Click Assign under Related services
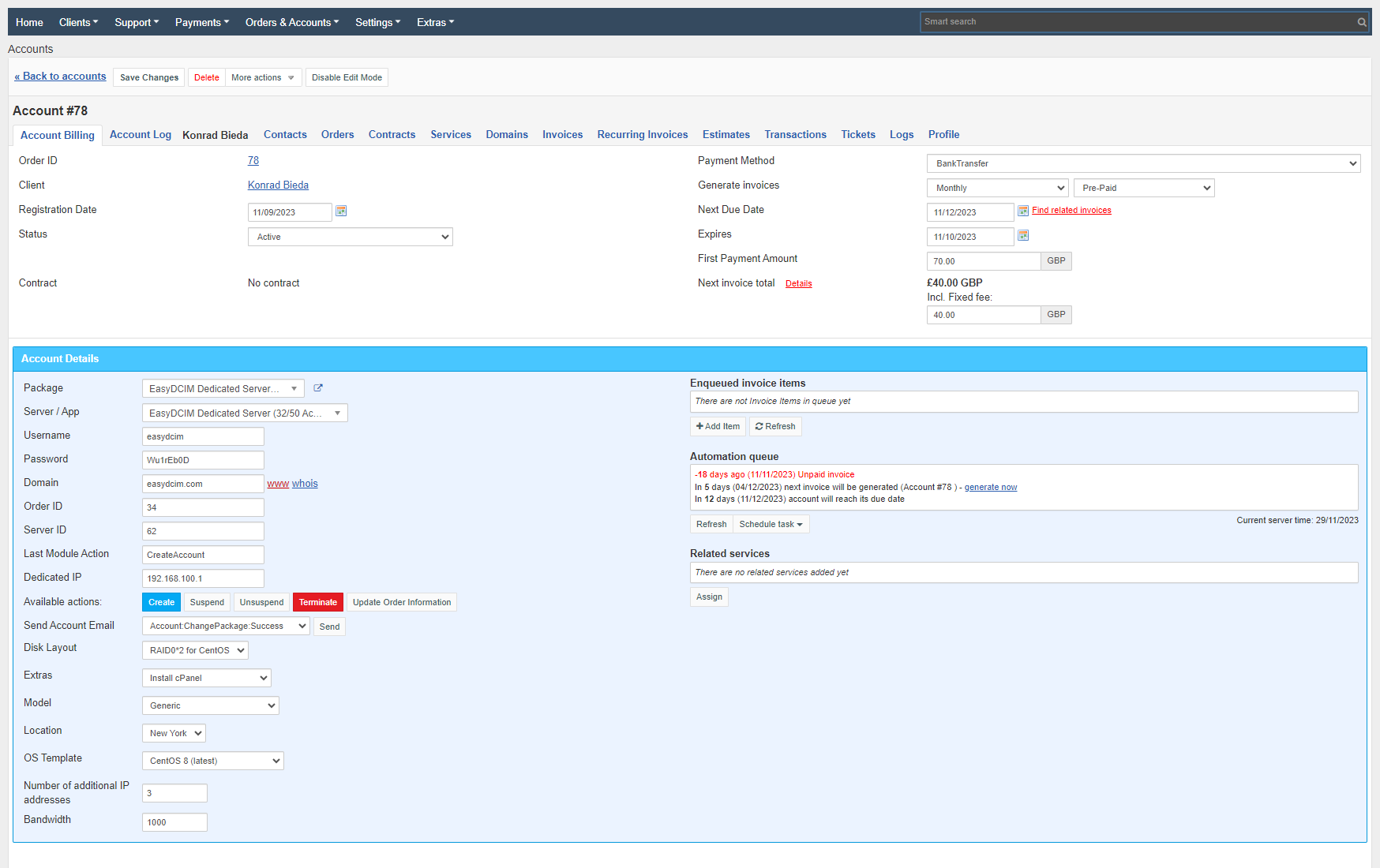The height and width of the screenshot is (868, 1380). coord(709,597)
